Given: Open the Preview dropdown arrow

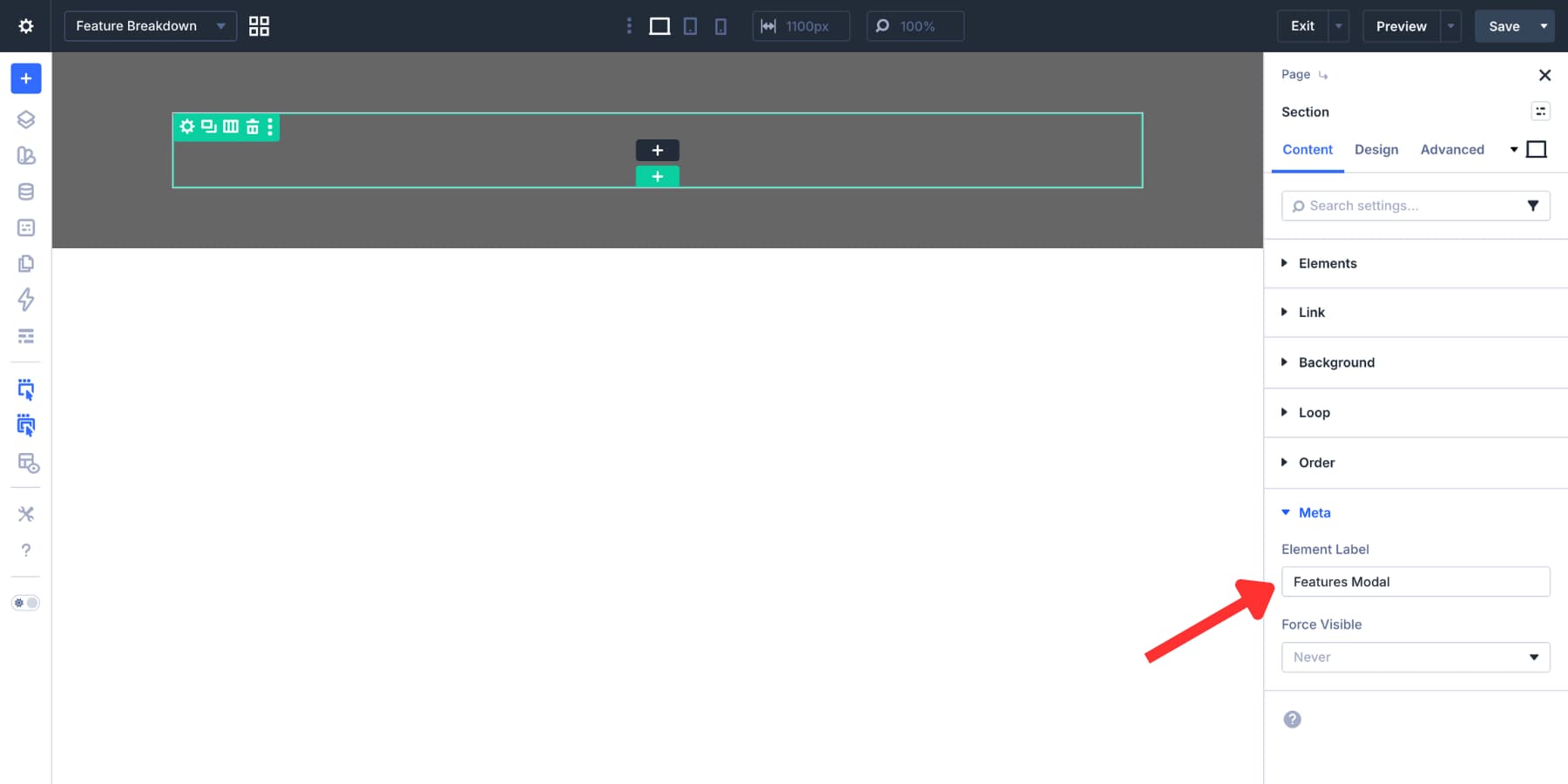Looking at the screenshot, I should [x=1450, y=26].
